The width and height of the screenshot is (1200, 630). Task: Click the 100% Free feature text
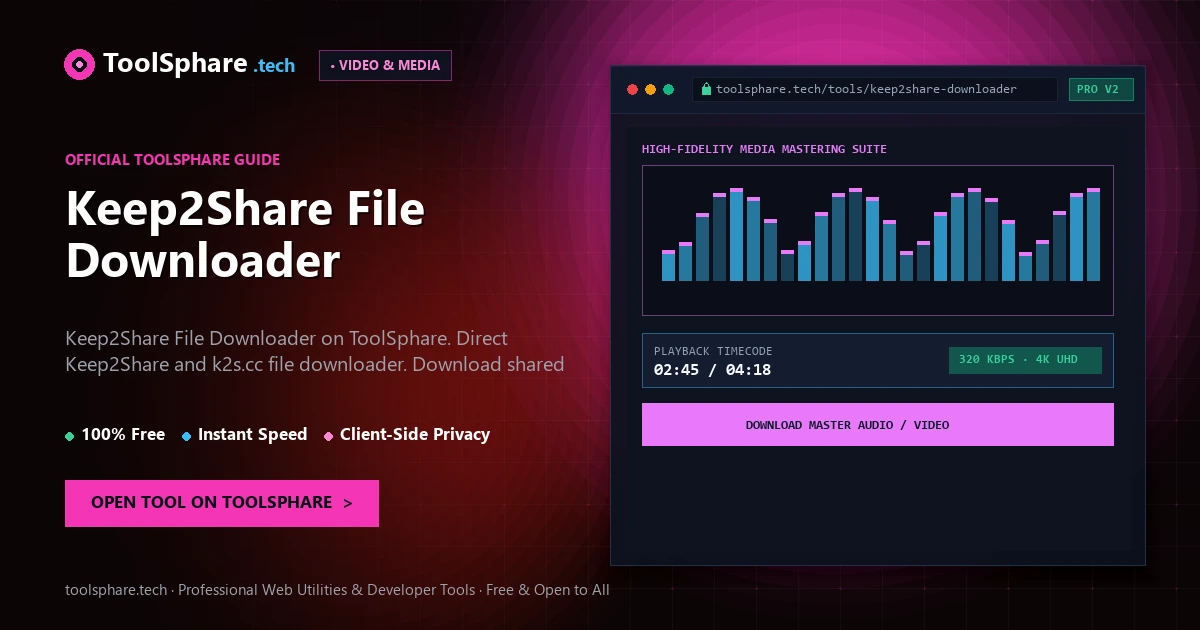[123, 434]
